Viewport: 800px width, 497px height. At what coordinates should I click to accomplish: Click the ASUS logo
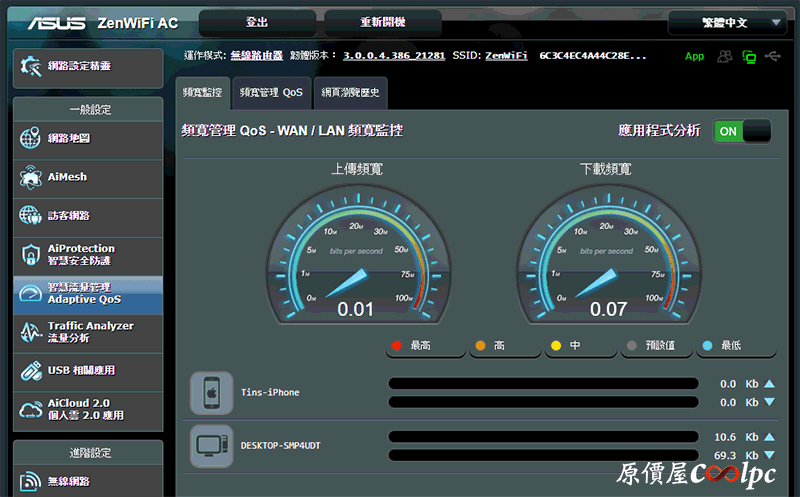click(56, 23)
